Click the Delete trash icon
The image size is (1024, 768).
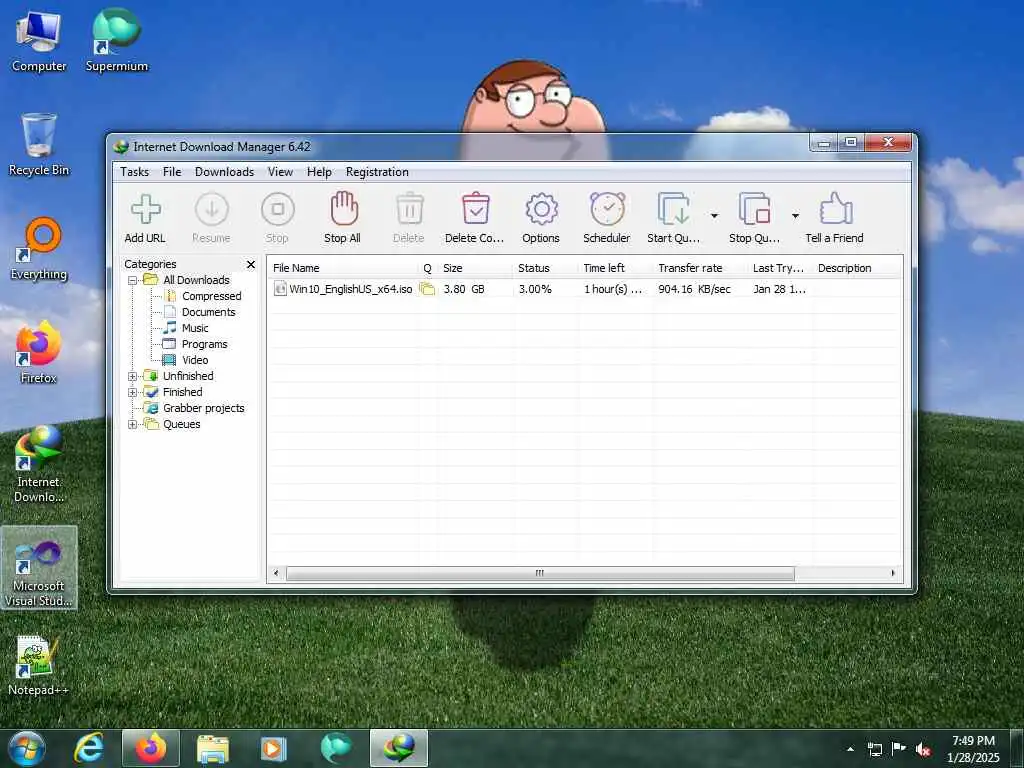click(x=409, y=209)
